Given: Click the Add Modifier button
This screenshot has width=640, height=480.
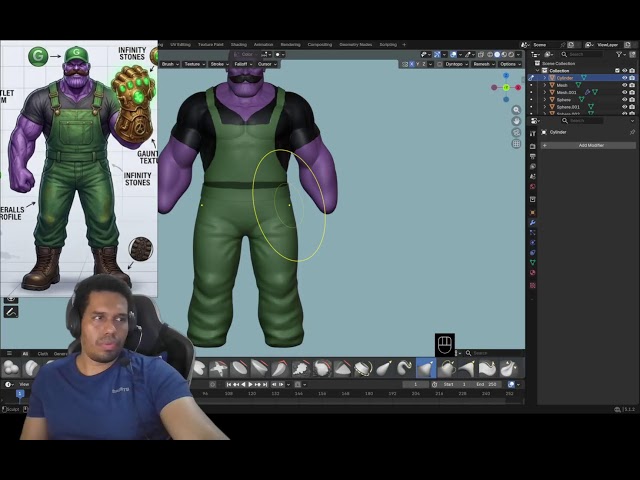Looking at the screenshot, I should coord(588,145).
